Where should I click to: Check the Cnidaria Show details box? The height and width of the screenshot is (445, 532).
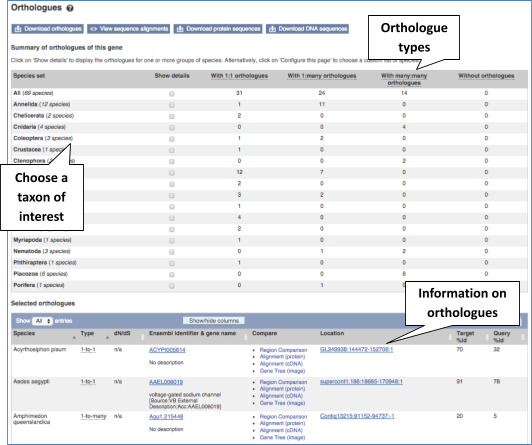coord(172,128)
